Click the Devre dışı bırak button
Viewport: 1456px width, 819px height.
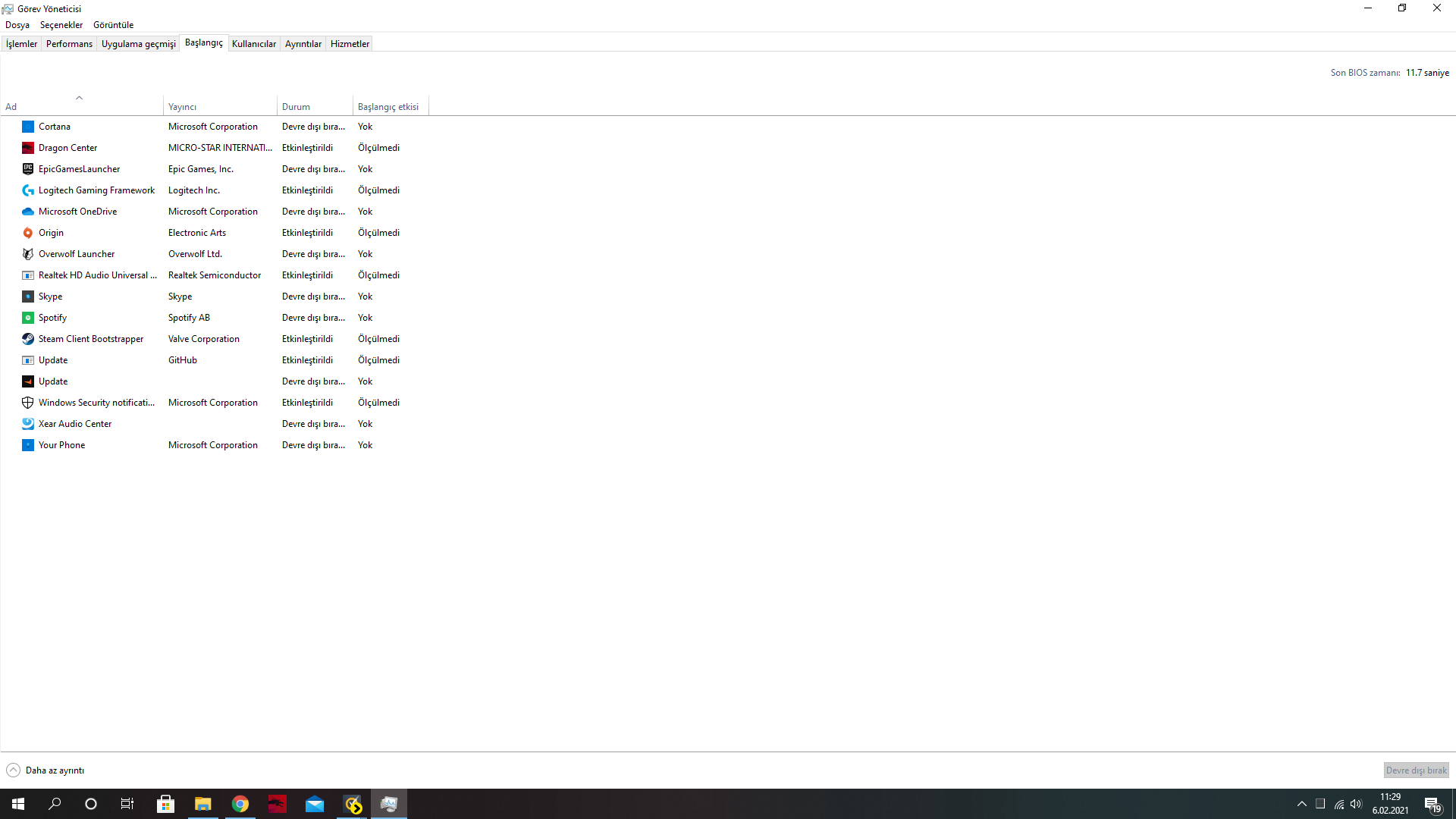click(1416, 770)
